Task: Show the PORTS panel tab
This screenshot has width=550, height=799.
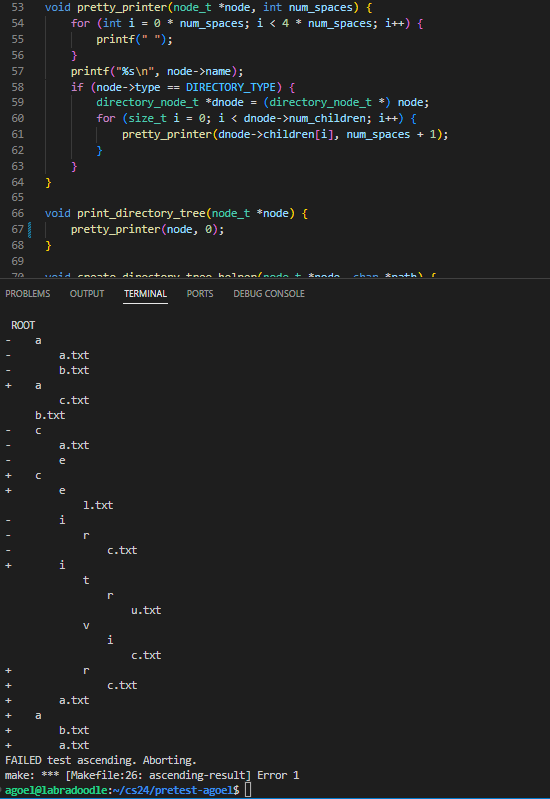Action: [200, 294]
